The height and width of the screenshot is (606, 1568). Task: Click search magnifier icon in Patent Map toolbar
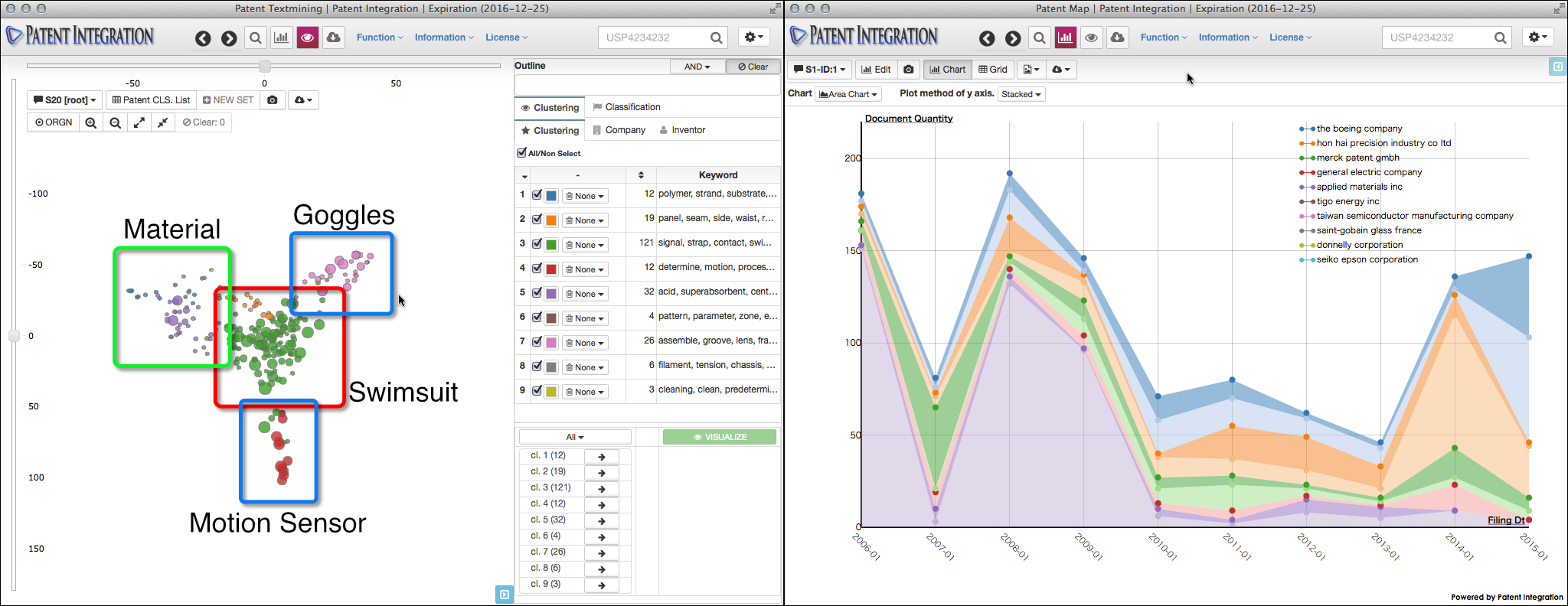1040,37
